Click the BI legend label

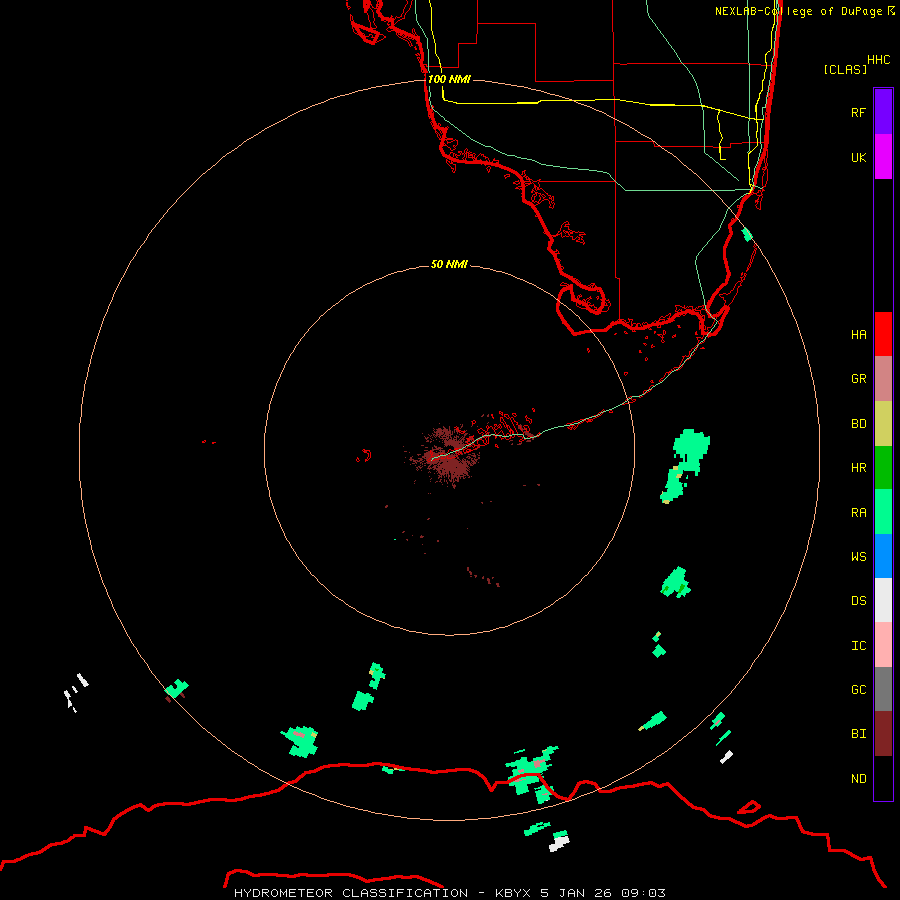coord(858,734)
